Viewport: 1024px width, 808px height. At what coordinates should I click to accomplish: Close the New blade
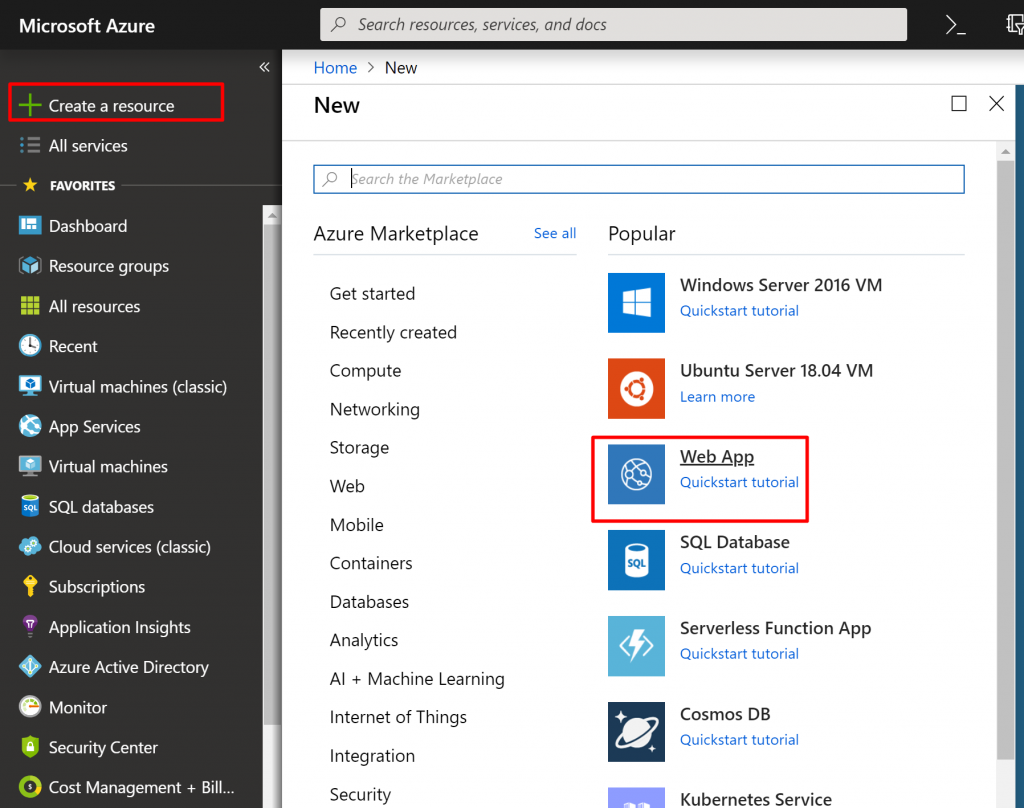[996, 103]
